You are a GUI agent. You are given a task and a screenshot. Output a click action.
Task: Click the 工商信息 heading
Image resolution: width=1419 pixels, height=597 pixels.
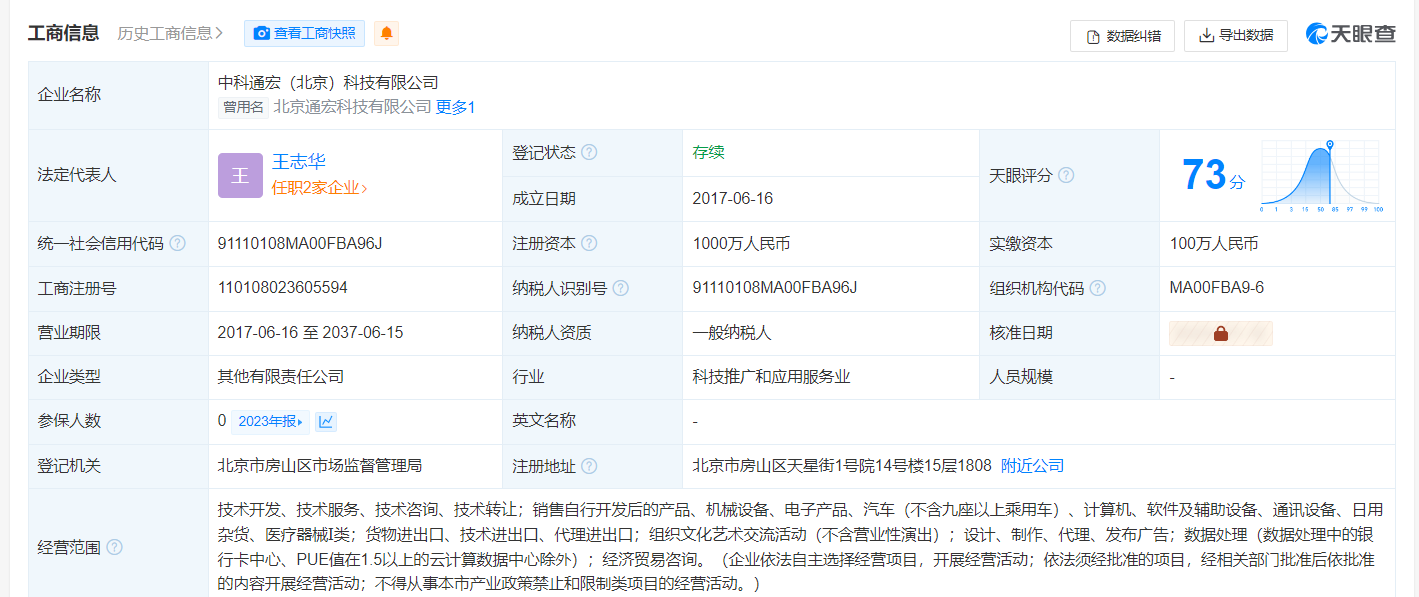[x=63, y=33]
